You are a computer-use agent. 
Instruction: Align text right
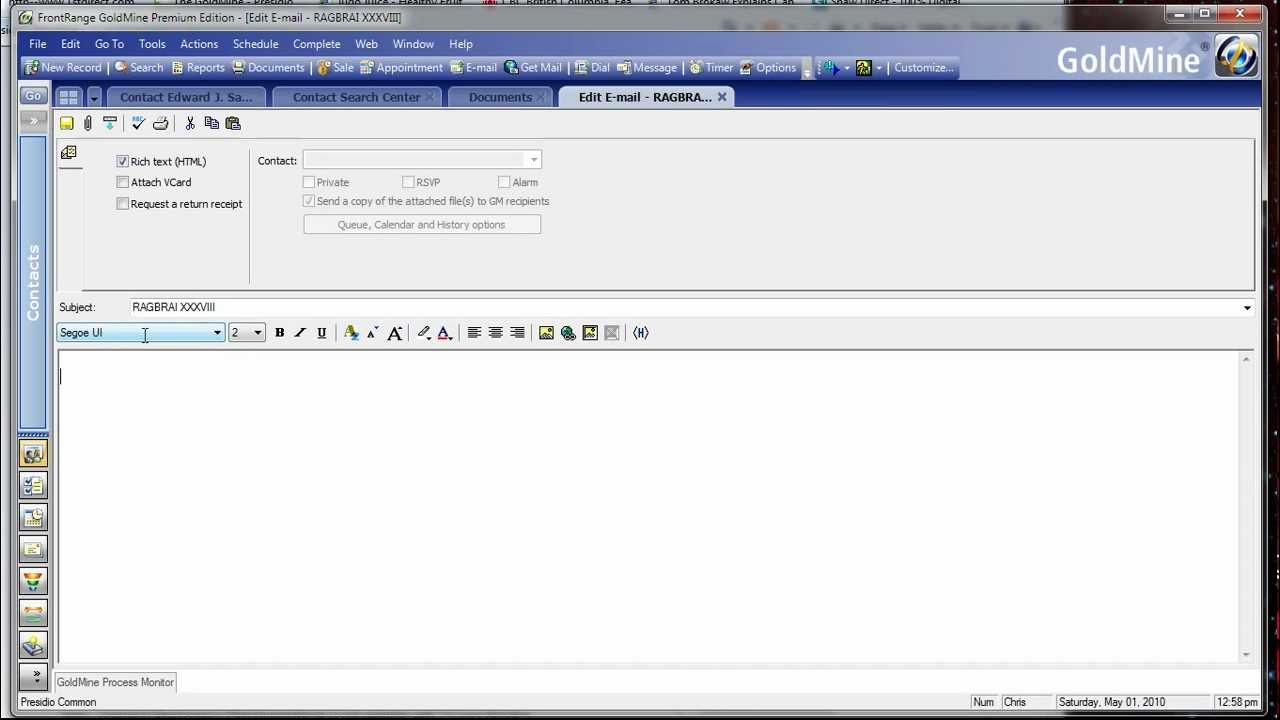click(517, 333)
